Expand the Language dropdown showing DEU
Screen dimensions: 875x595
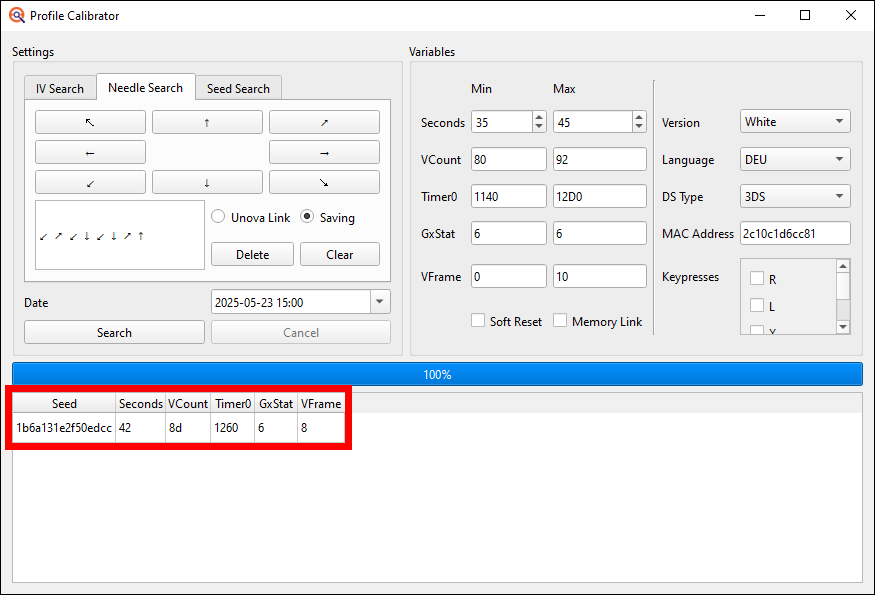(795, 159)
